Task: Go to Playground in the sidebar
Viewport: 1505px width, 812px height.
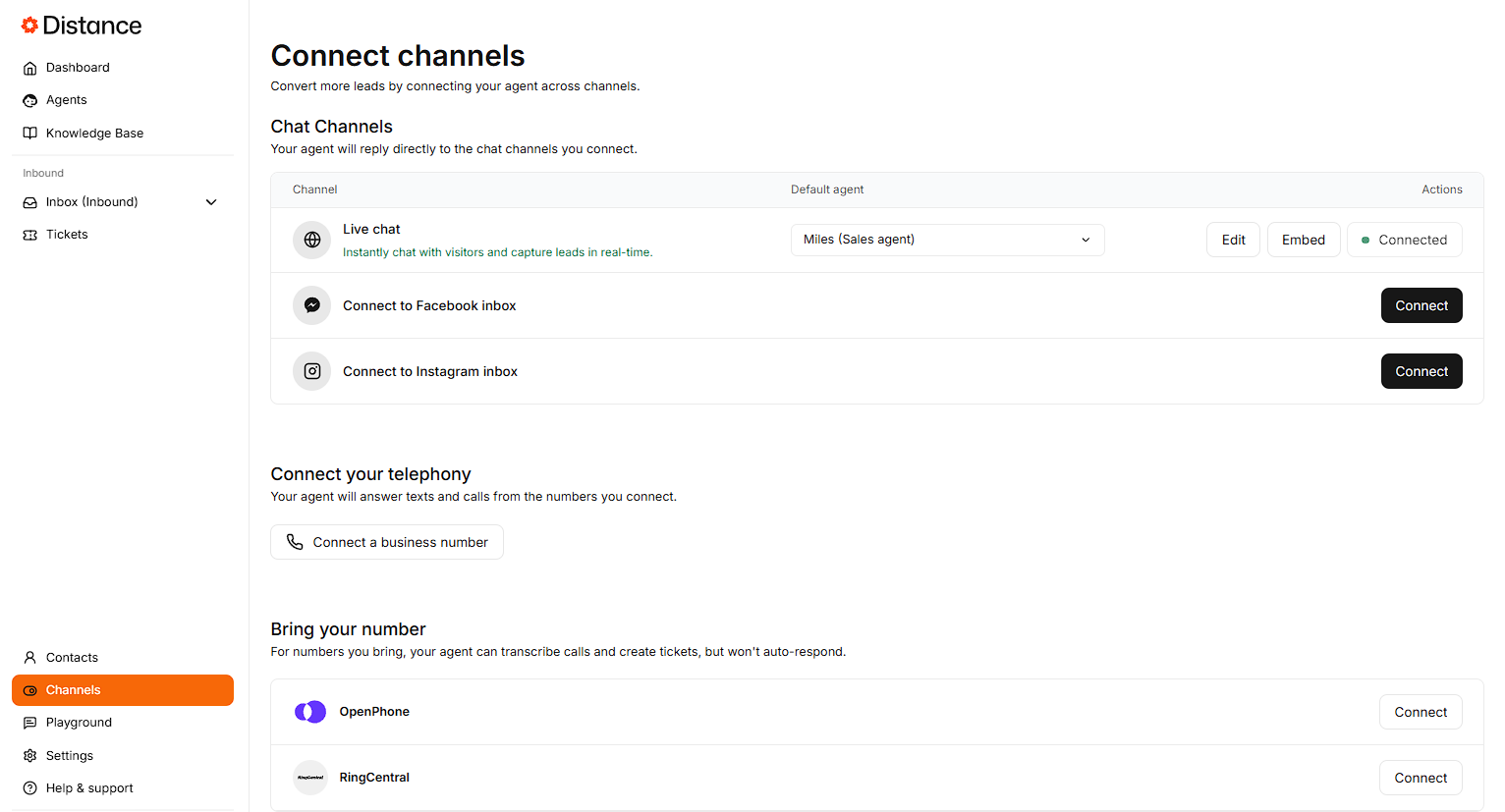Action: pos(79,723)
